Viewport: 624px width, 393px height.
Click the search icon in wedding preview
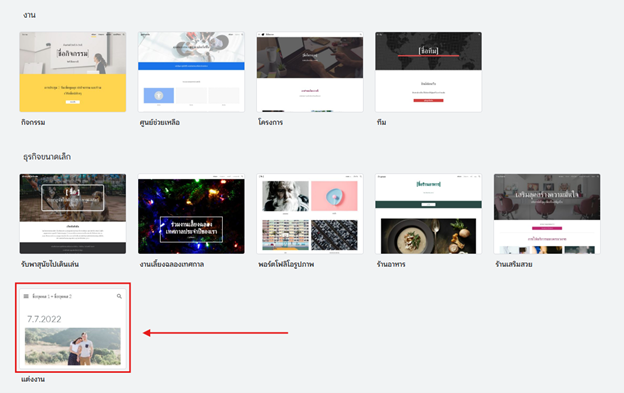click(x=119, y=296)
